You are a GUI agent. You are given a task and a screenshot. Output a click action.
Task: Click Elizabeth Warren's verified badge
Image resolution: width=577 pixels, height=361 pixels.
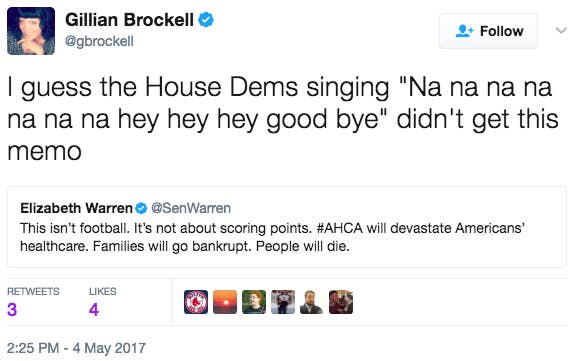point(141,209)
